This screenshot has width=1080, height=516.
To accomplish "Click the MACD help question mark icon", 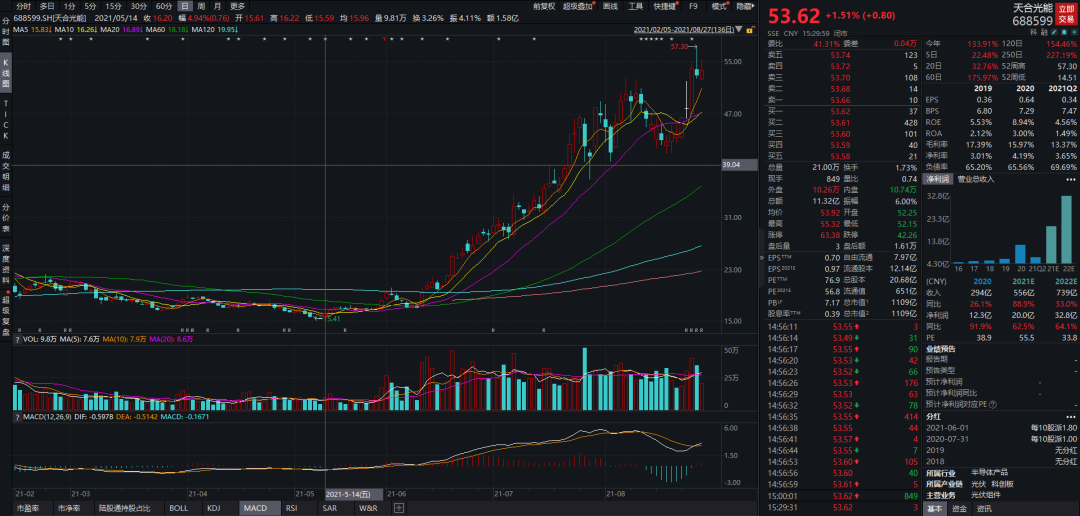I will (x=17, y=417).
